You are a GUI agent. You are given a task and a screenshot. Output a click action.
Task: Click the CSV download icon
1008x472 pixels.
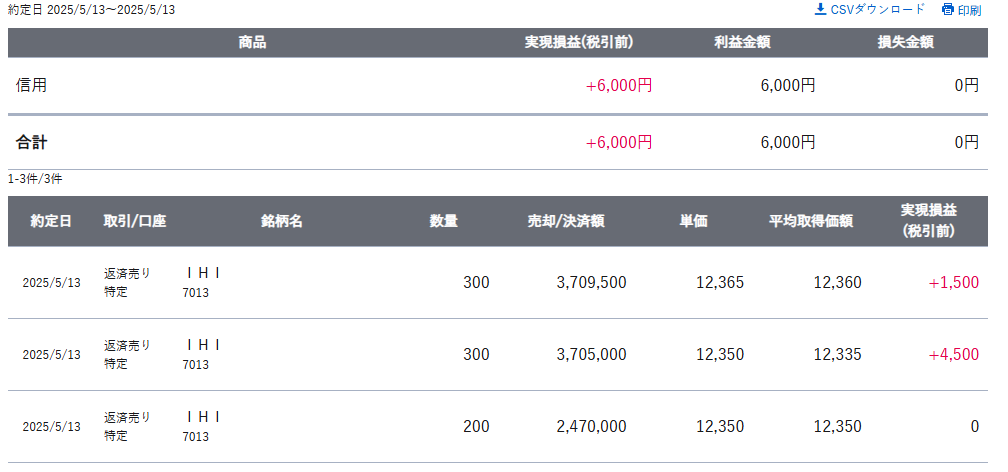820,9
